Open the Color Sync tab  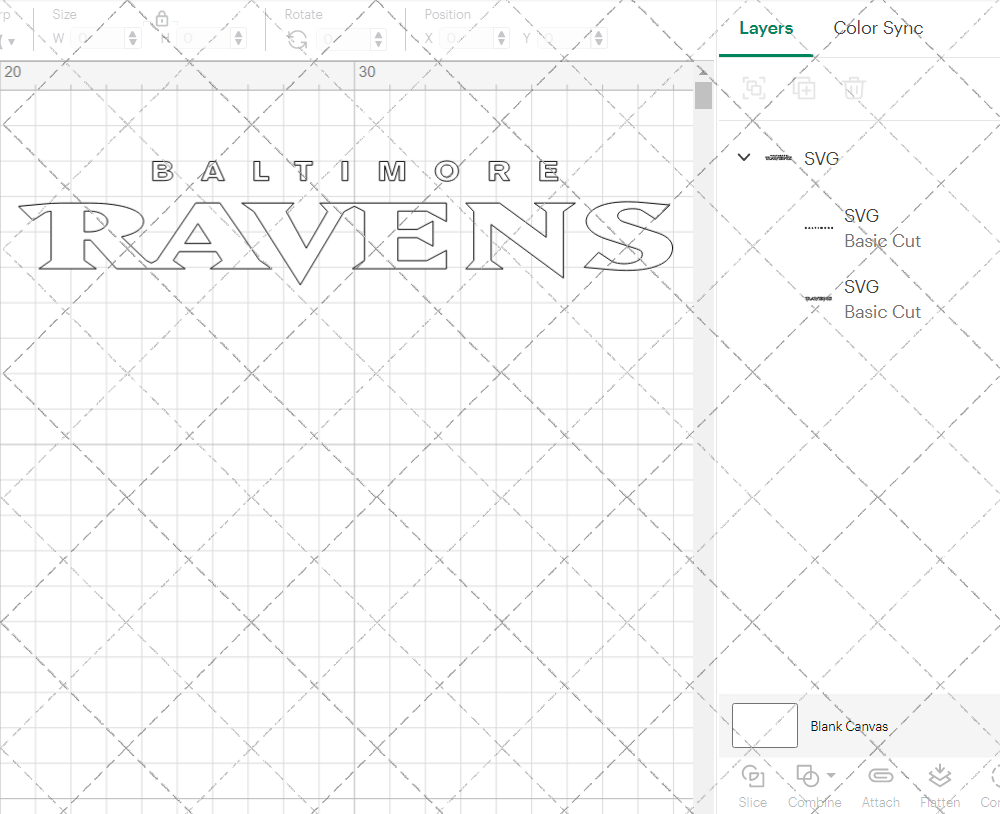pos(878,28)
